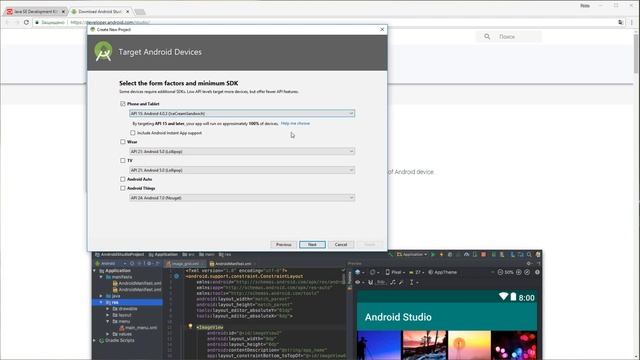The width and height of the screenshot is (640, 360).
Task: Click the build hammer icon in Android Studio toolbar
Action: pyautogui.click(x=391, y=254)
